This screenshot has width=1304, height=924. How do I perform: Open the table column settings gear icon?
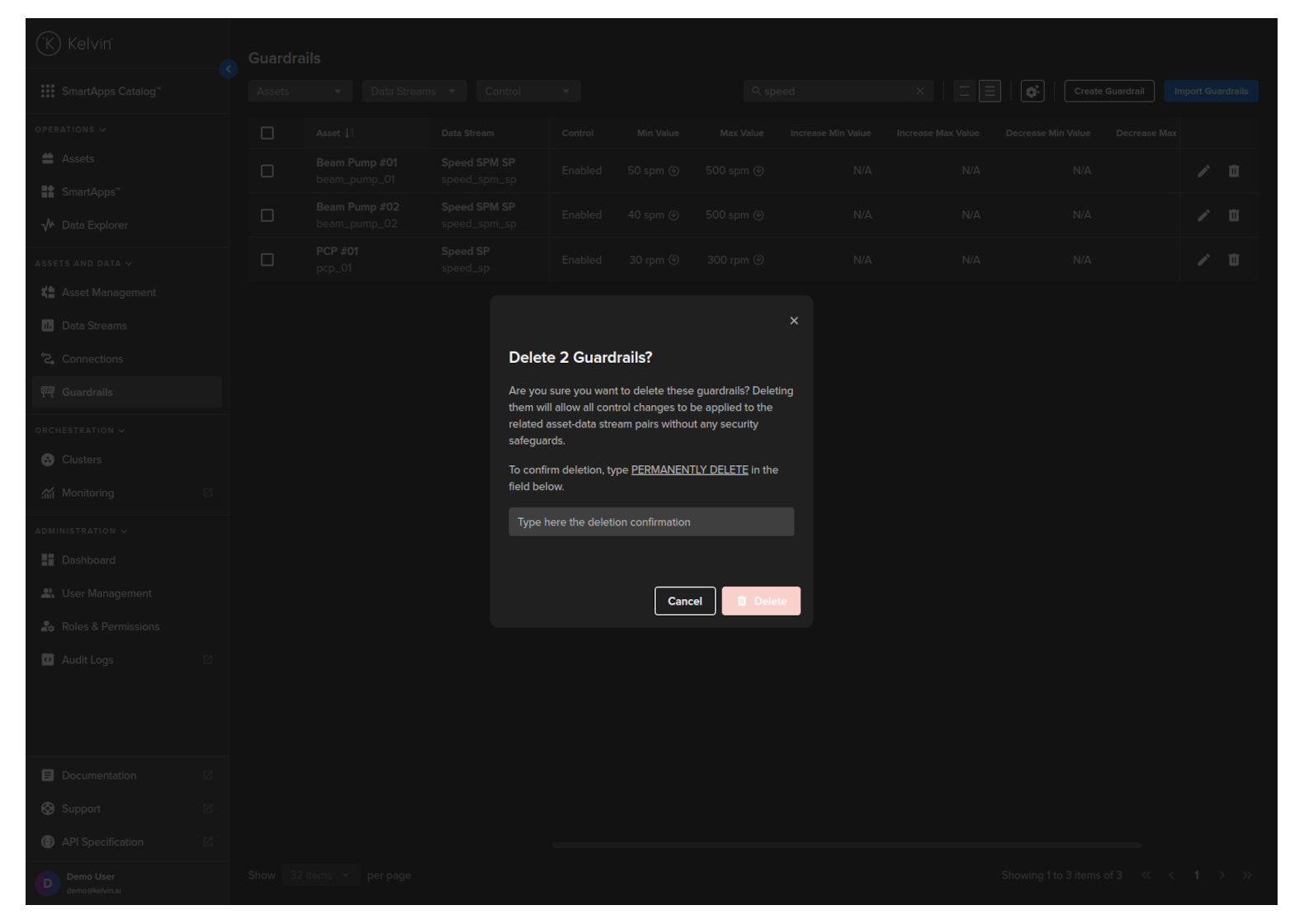point(1032,92)
